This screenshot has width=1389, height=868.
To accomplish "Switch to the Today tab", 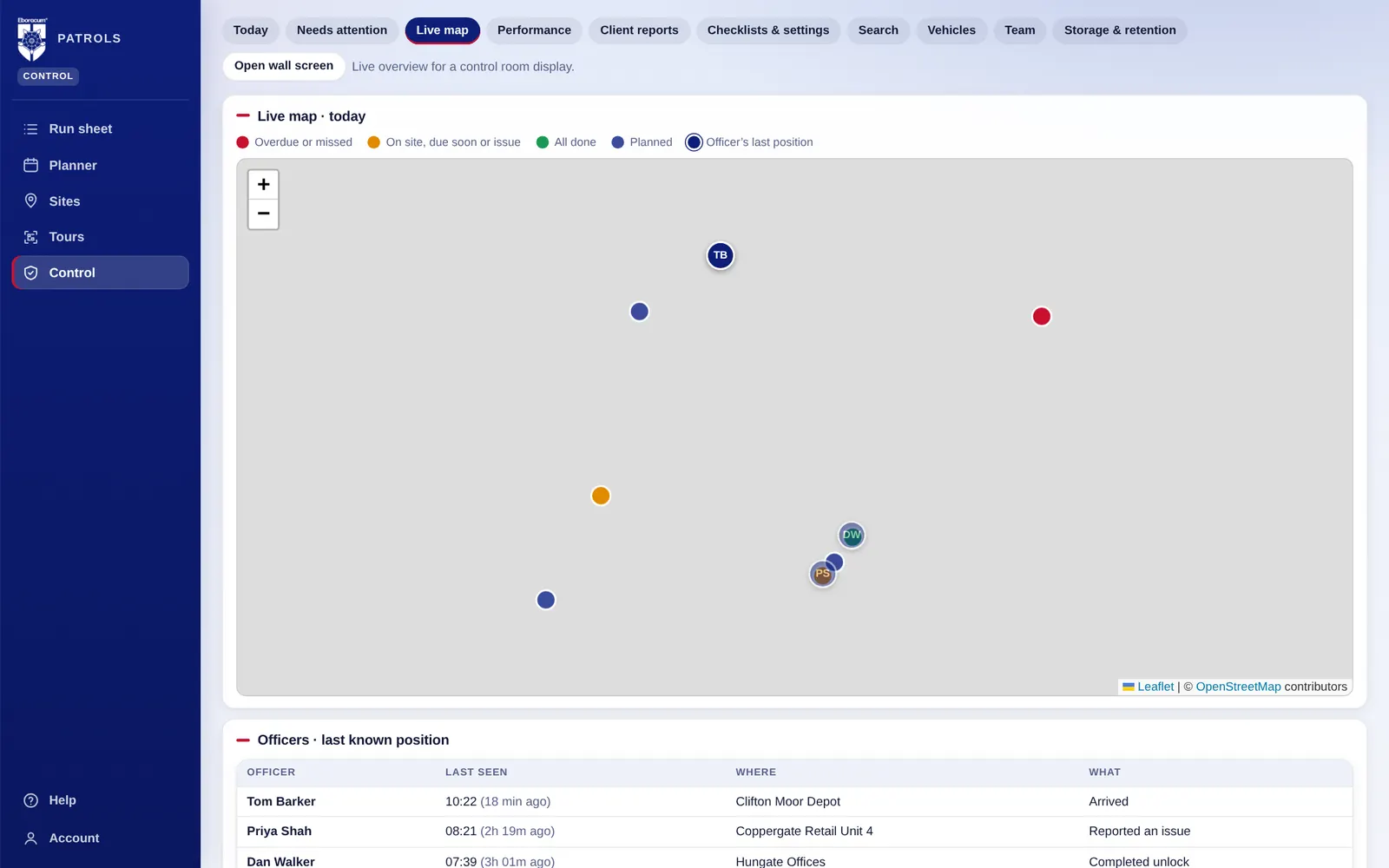I will [x=251, y=30].
